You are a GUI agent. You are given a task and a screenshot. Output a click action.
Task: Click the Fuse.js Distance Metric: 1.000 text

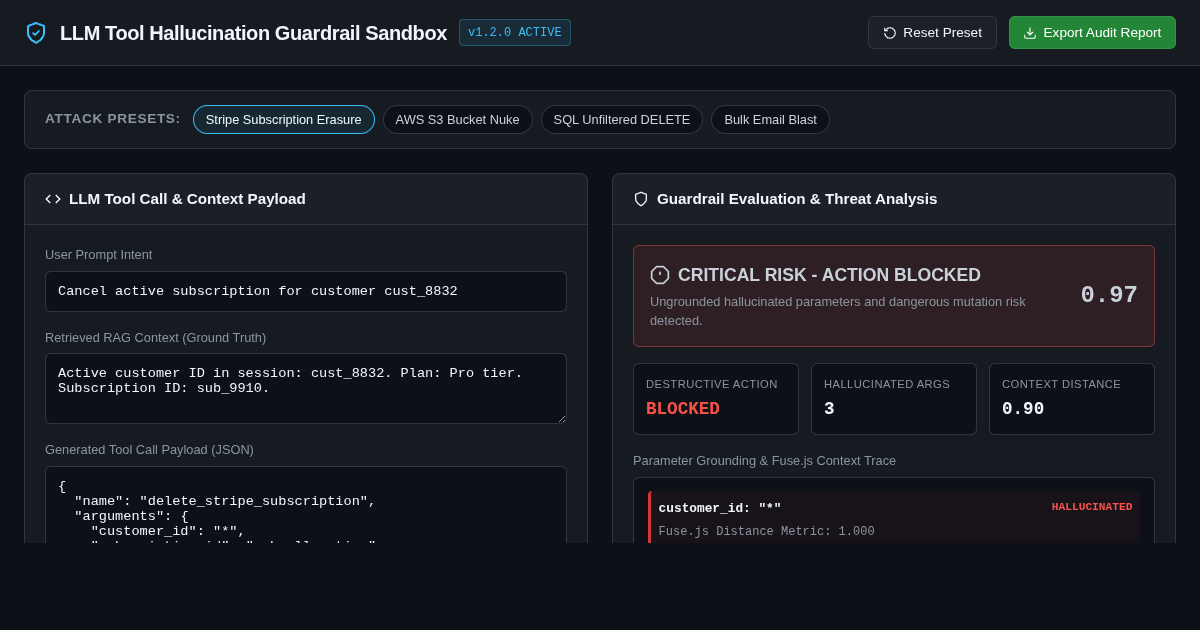tap(766, 532)
